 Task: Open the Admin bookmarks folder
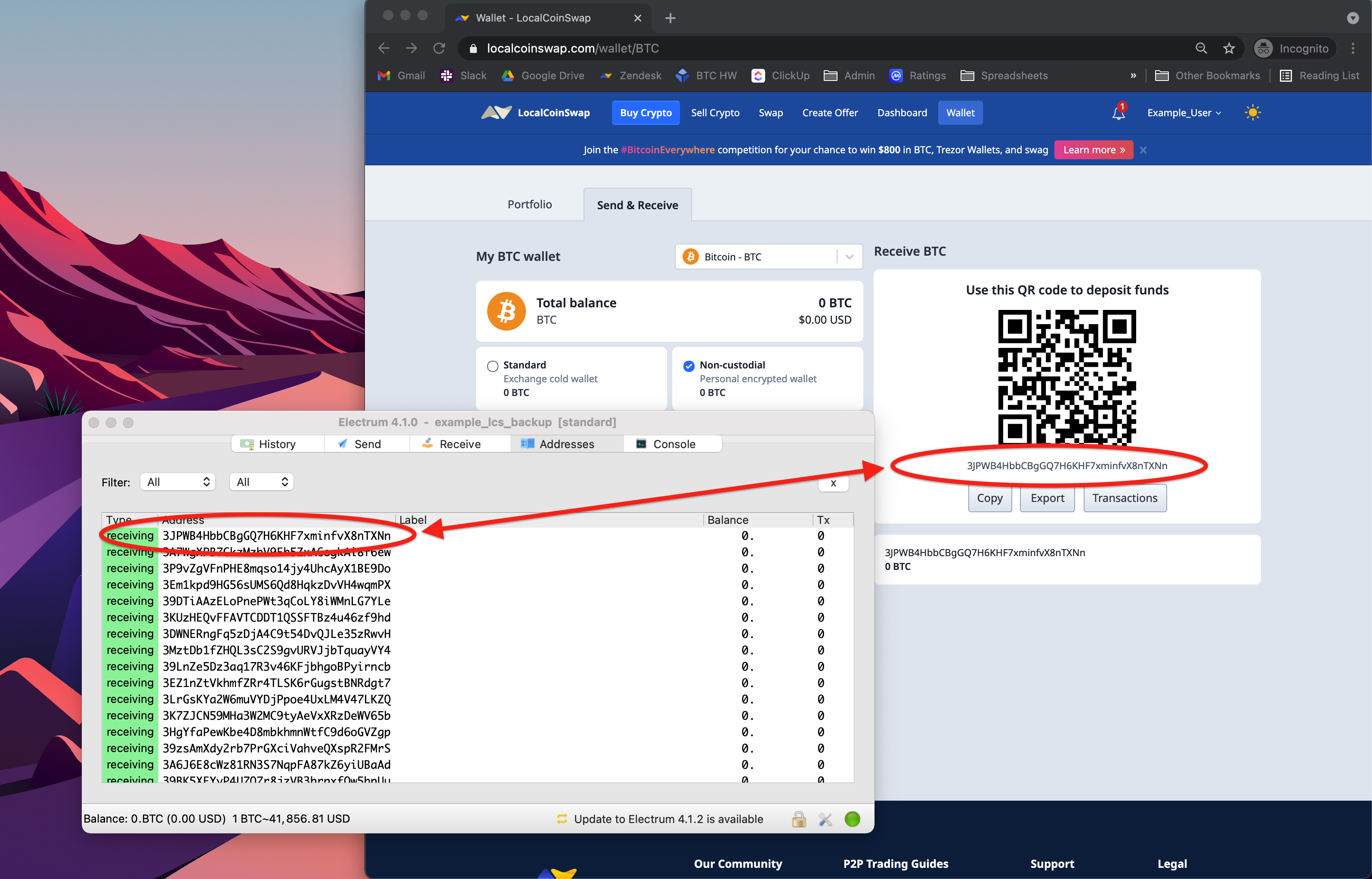pos(850,75)
